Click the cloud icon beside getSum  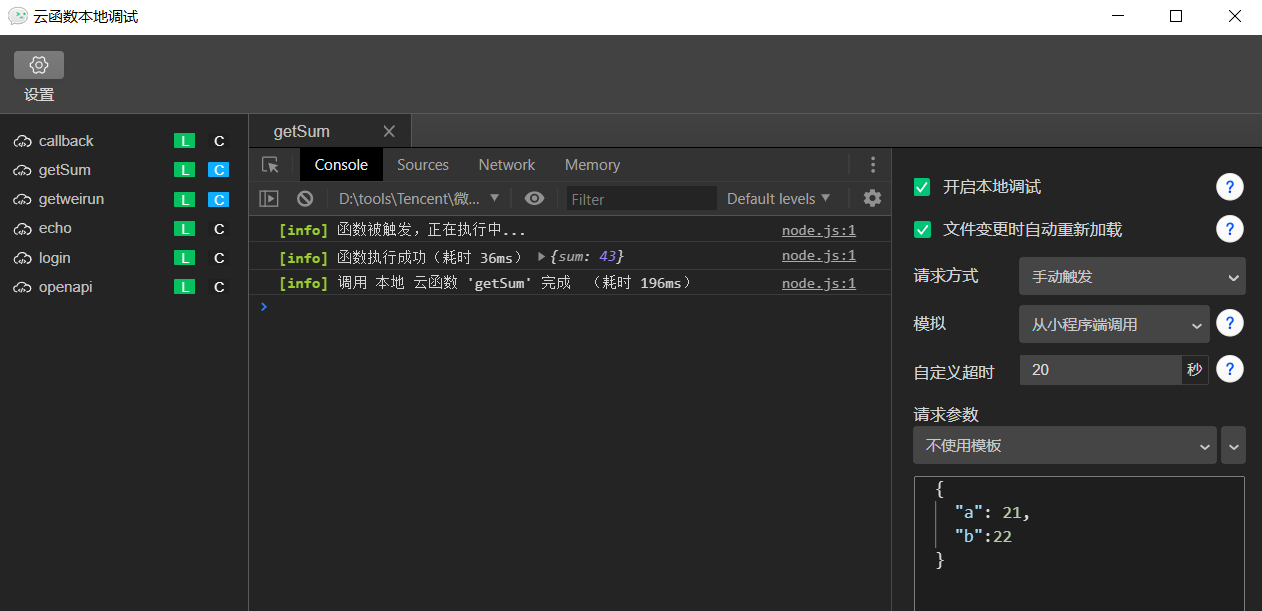(22, 170)
